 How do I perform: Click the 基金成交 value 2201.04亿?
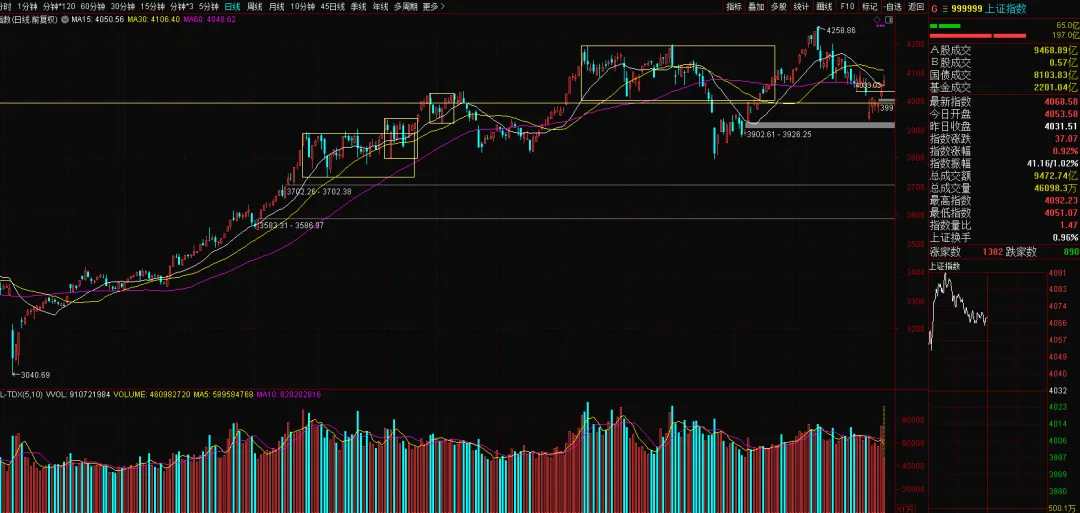click(1055, 87)
